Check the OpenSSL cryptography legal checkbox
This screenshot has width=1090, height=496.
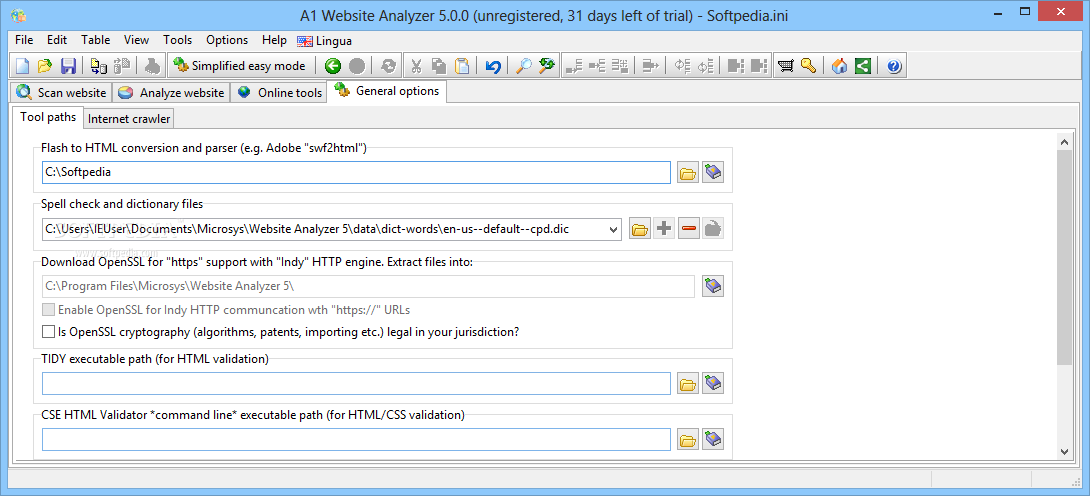click(x=48, y=332)
